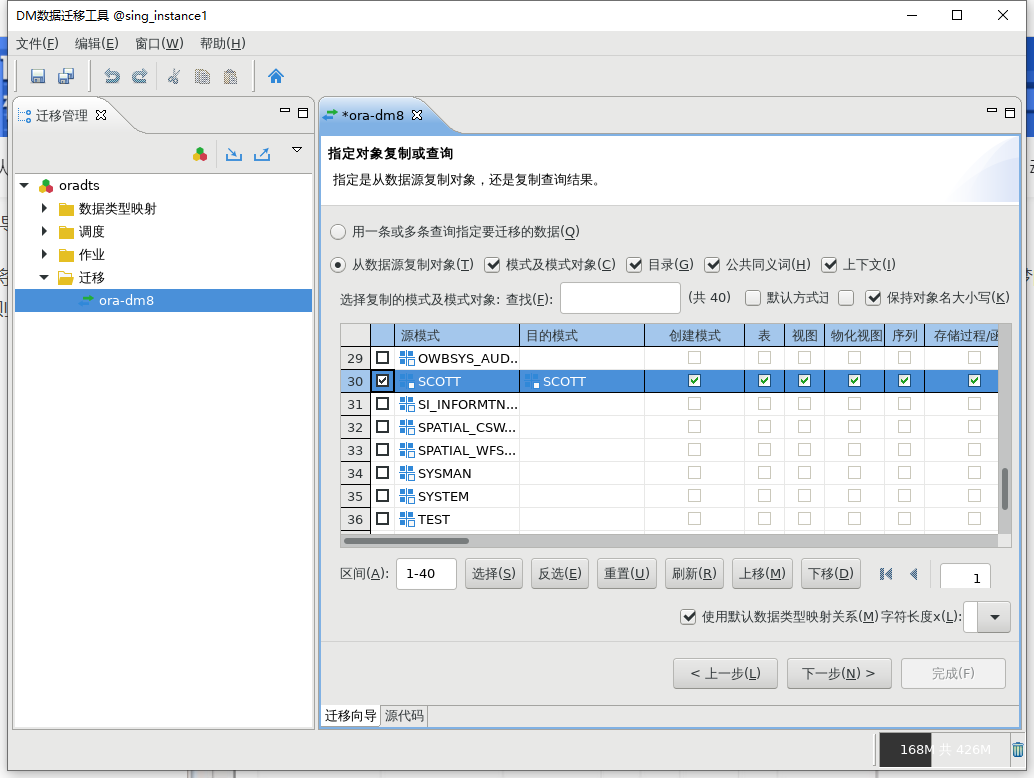This screenshot has width=1034, height=778.
Task: Click the export arrow icon in 迁移管理 panel
Action: click(x=261, y=153)
